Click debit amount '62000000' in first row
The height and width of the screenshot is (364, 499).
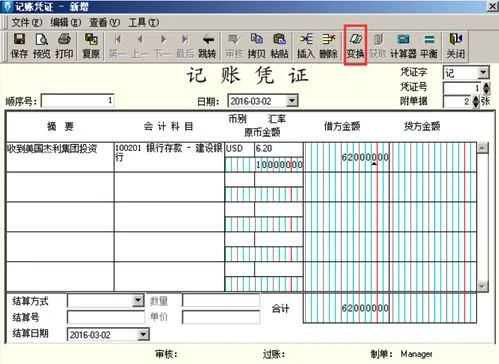tap(365, 157)
